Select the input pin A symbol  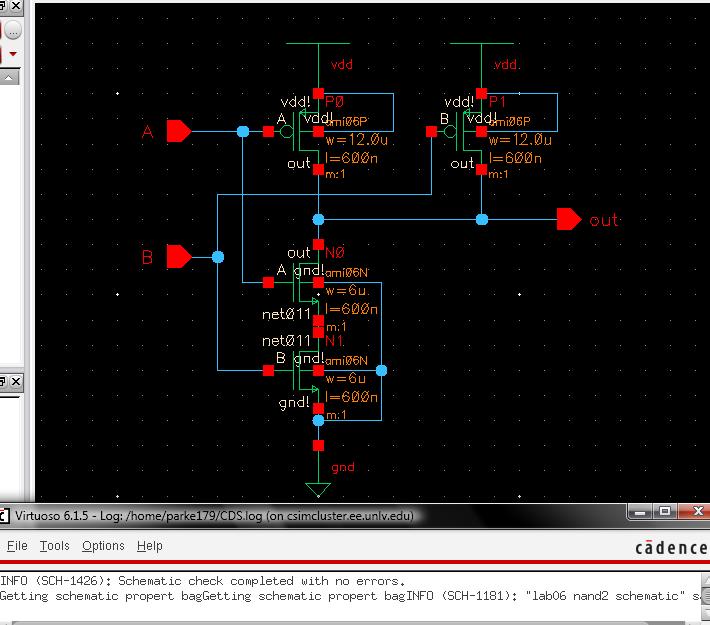179,131
